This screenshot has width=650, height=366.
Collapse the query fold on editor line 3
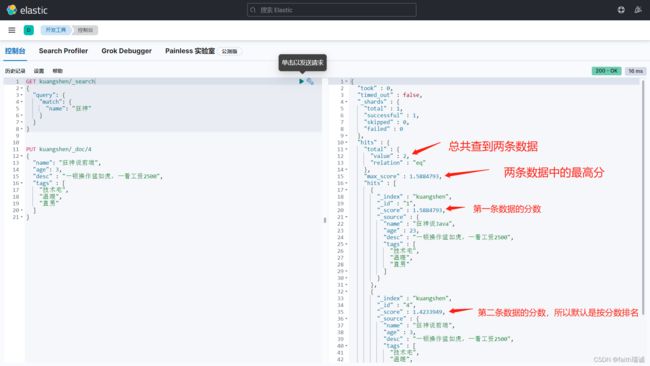click(x=22, y=95)
